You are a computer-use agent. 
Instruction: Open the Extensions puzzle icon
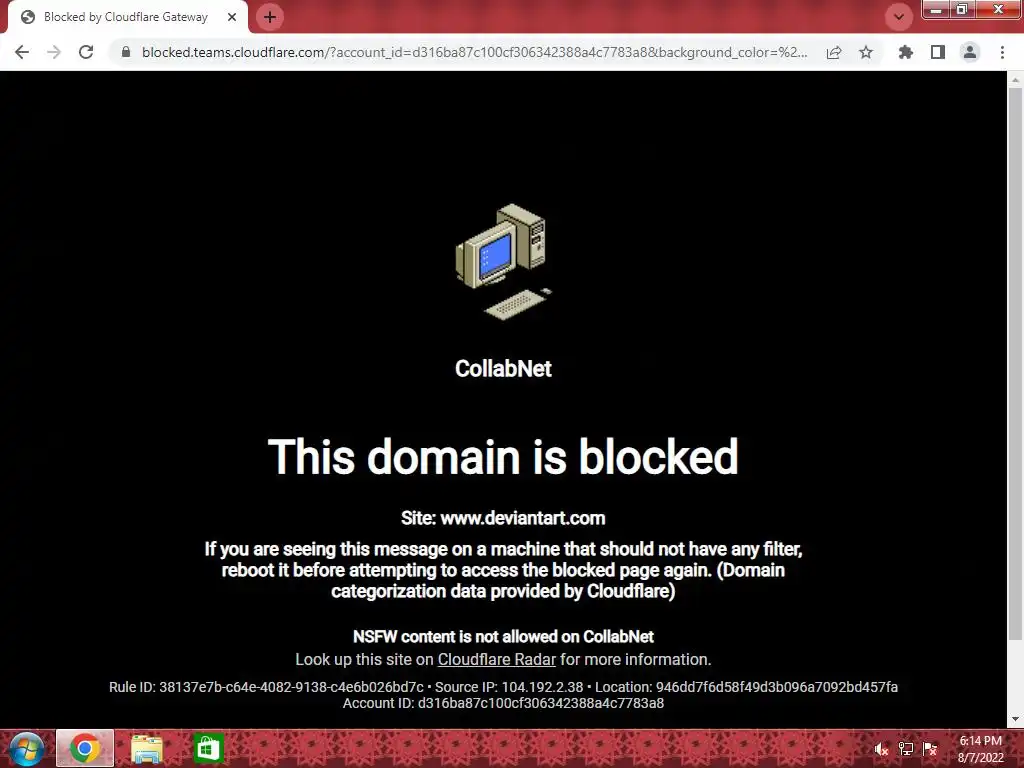click(x=905, y=52)
